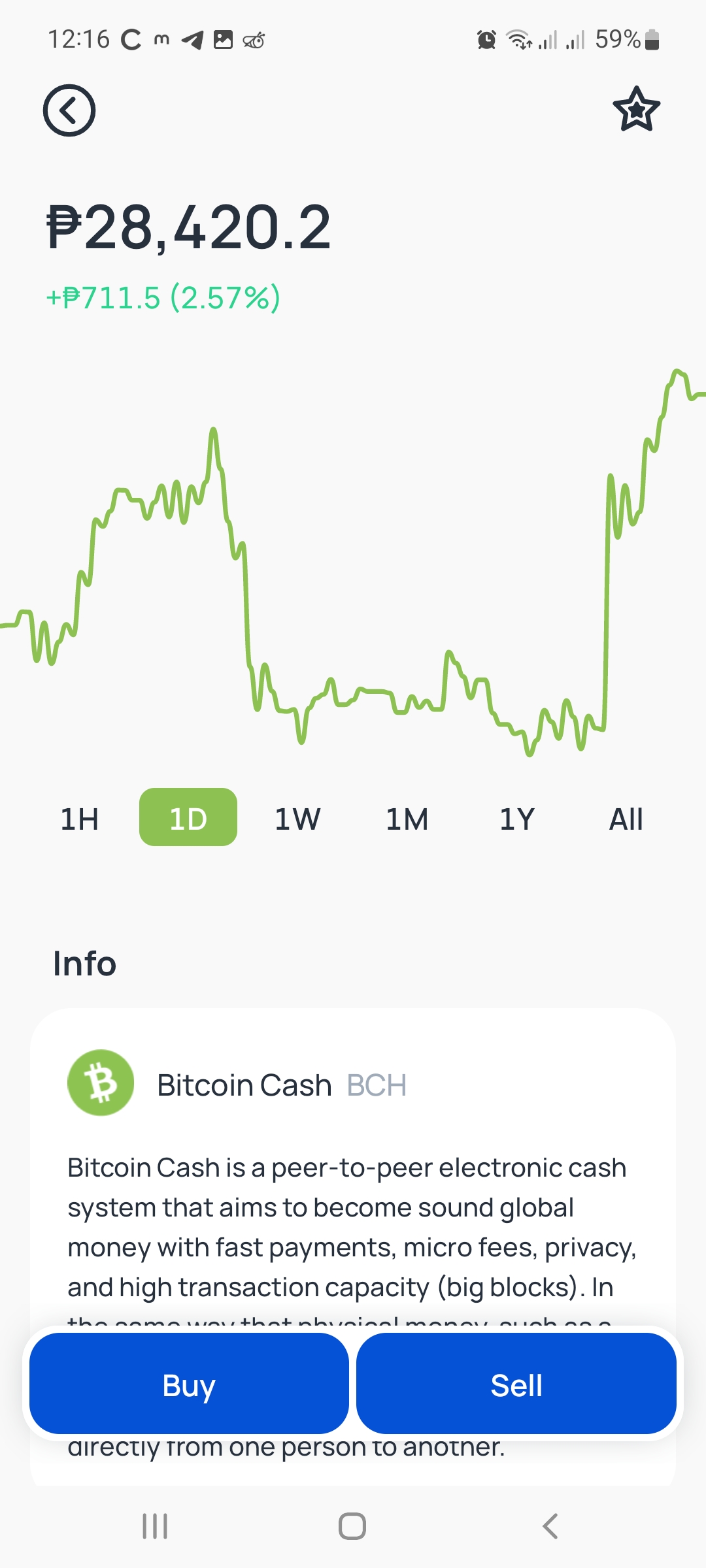
Task: Switch chart to 1M range
Action: tap(407, 819)
